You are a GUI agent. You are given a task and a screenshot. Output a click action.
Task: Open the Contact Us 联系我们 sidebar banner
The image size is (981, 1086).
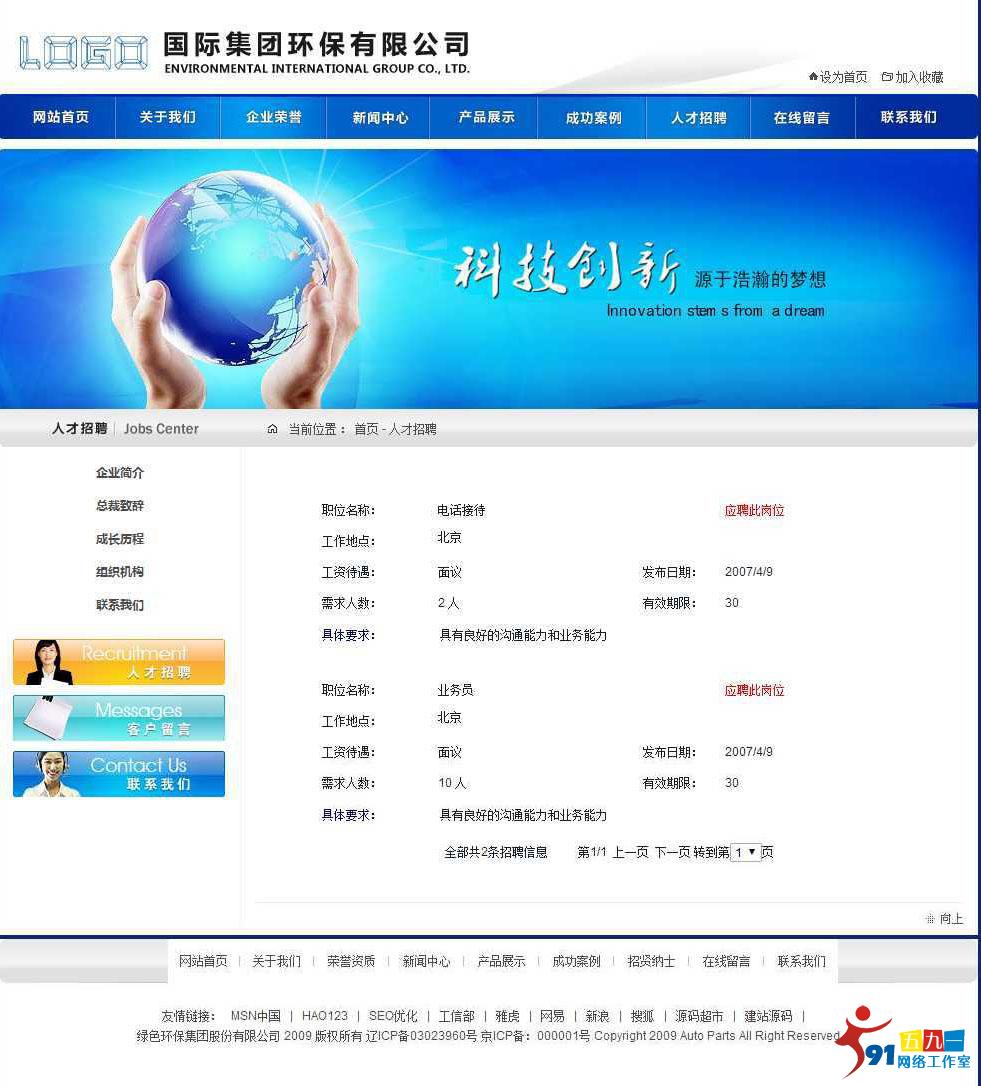click(118, 773)
